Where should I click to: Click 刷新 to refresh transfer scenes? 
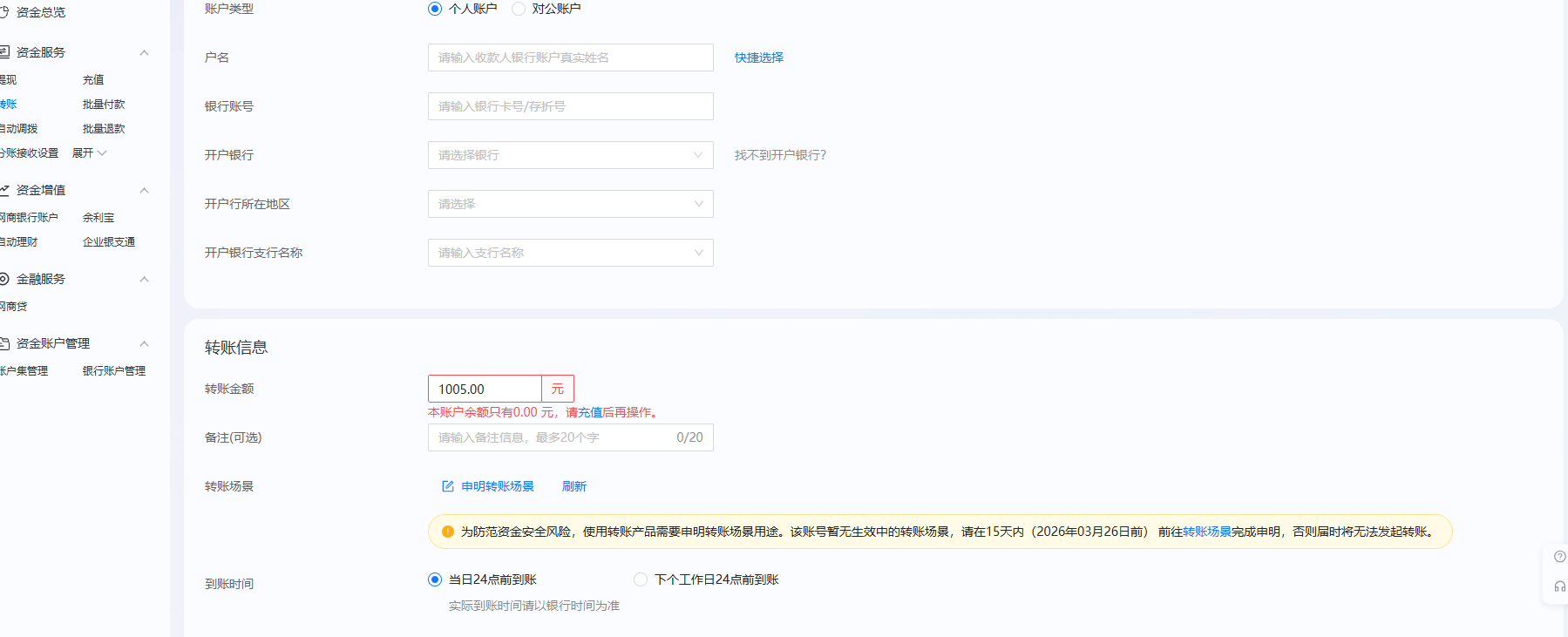point(574,486)
